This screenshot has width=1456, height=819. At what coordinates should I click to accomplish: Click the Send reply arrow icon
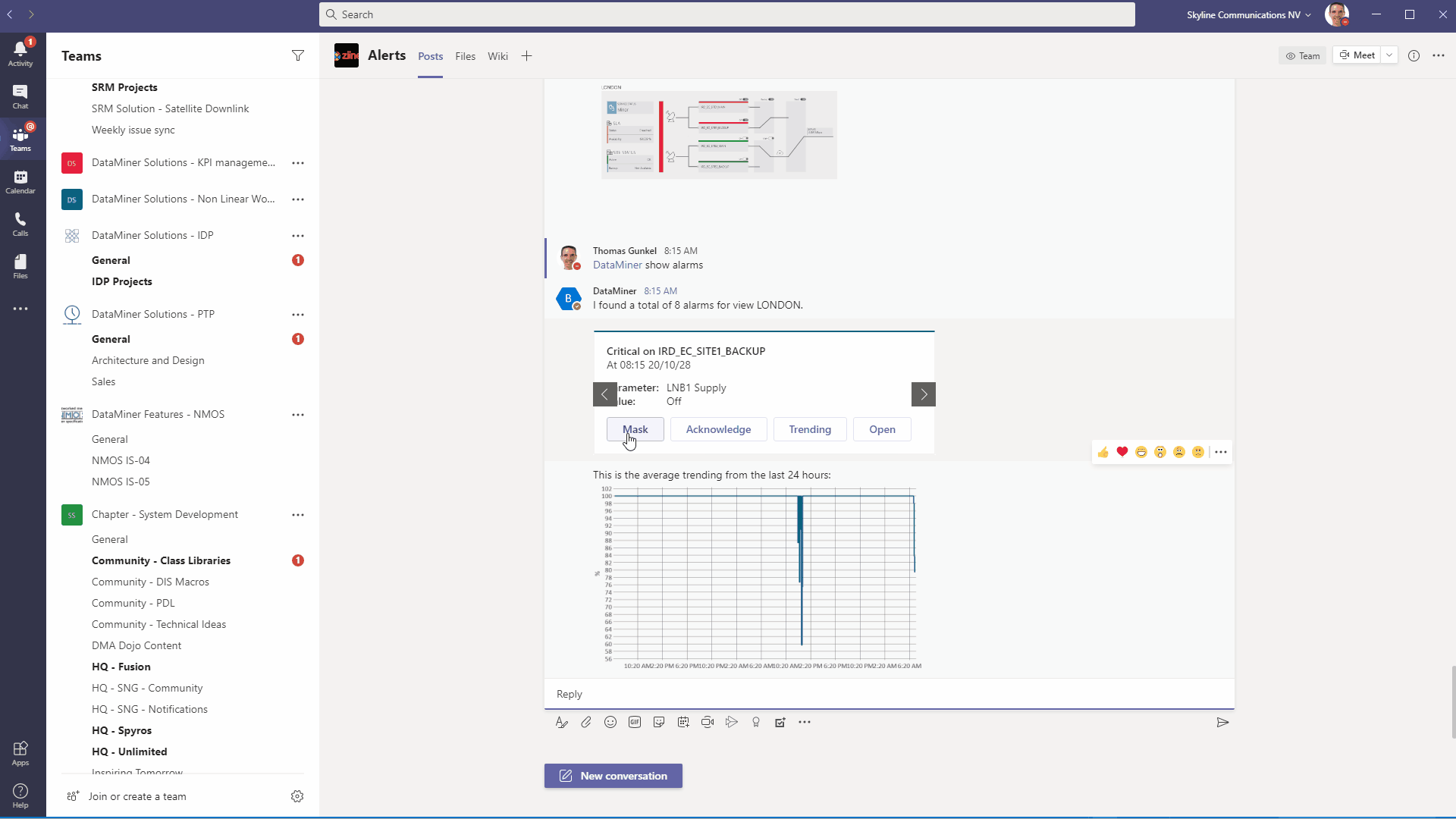tap(1222, 722)
